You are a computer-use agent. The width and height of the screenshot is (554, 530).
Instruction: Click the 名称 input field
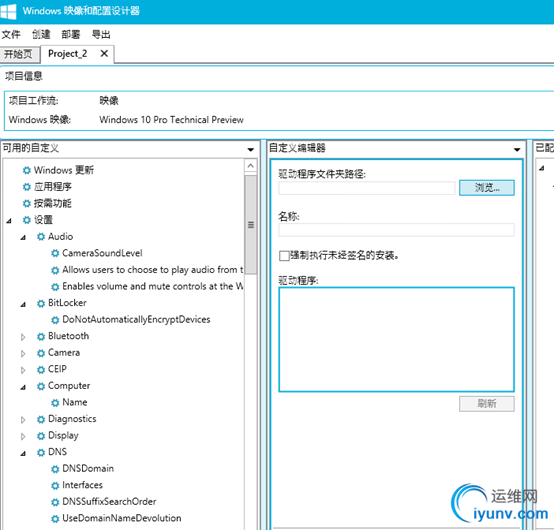click(396, 230)
